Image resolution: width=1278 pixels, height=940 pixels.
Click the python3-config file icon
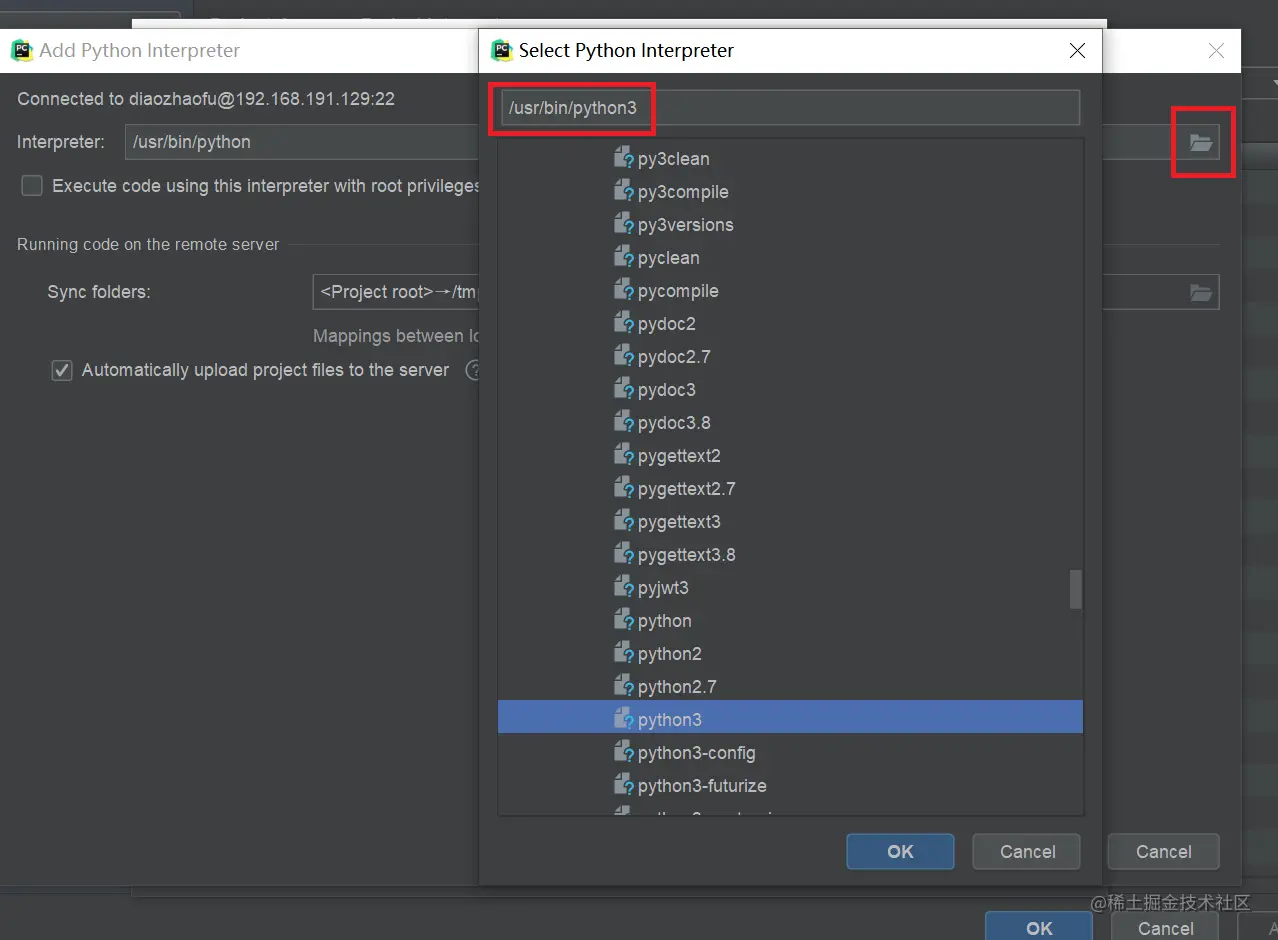coord(623,752)
